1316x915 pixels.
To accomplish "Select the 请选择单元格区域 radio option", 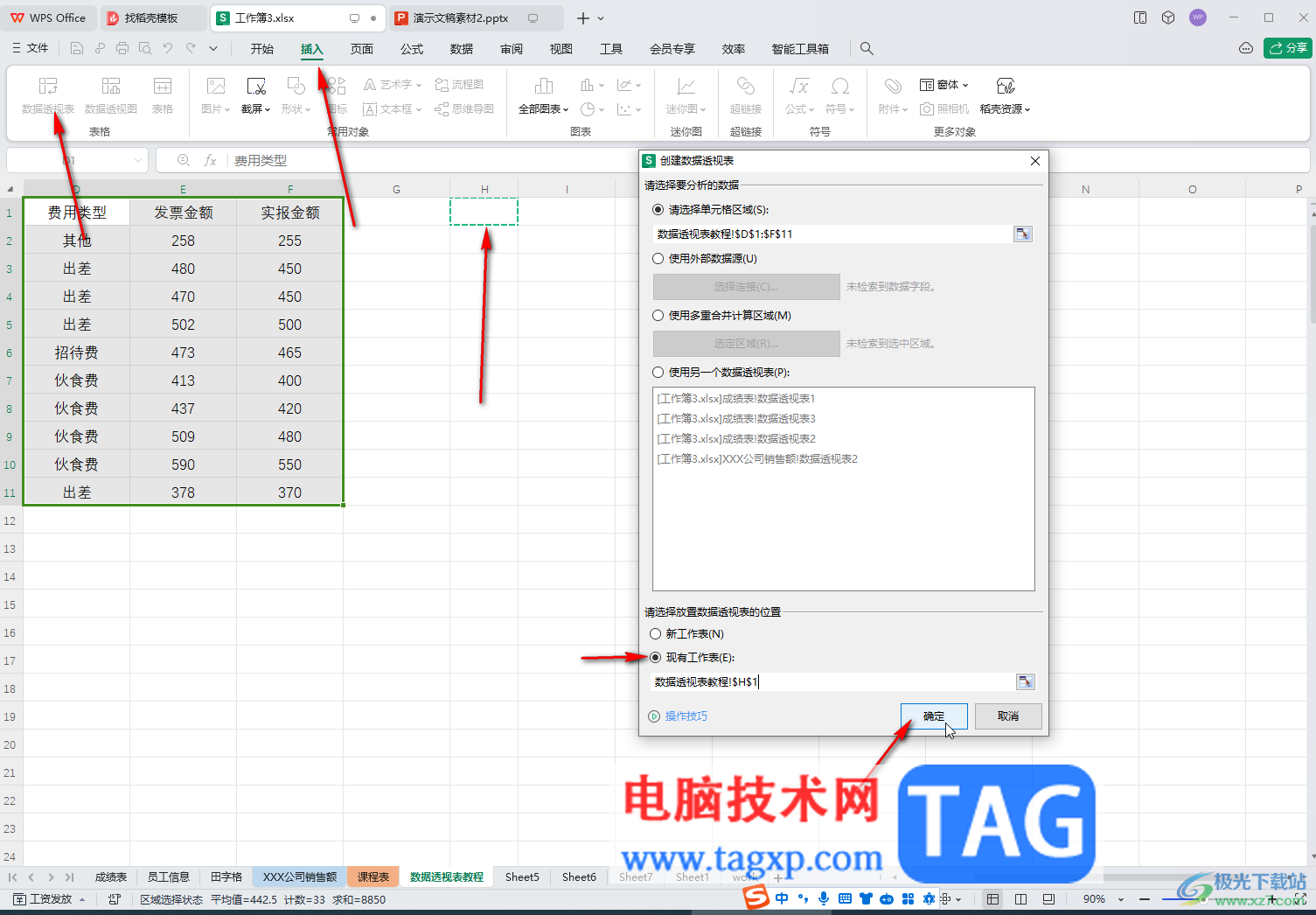I will [658, 210].
